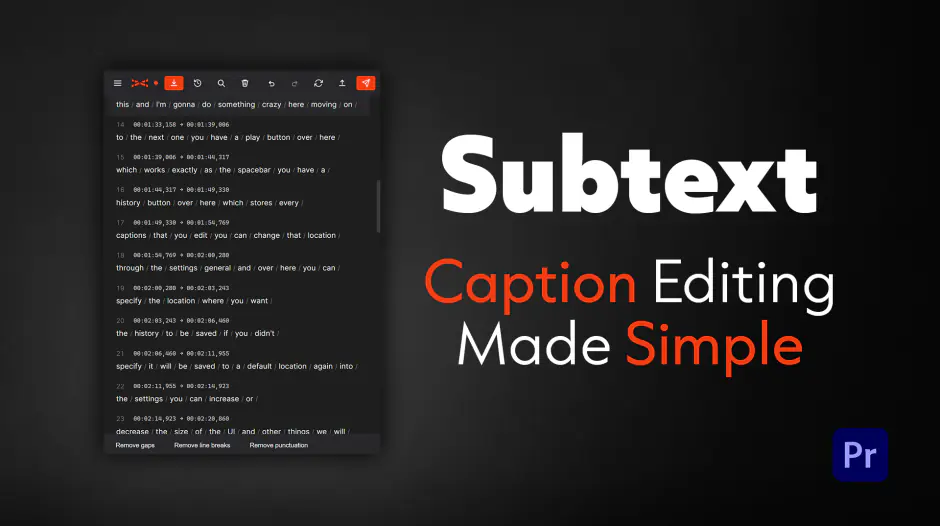
Task: Click the word 'edit' in caption 17
Action: (201, 236)
